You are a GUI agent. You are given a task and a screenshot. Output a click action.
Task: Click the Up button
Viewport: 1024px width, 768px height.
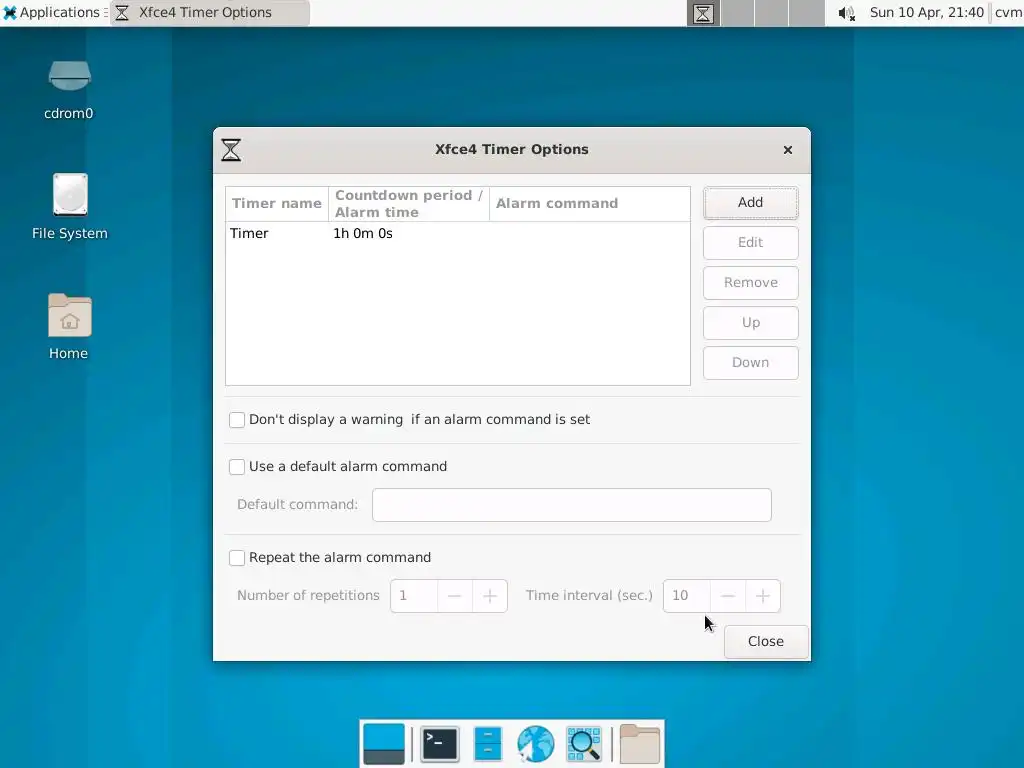coord(750,323)
